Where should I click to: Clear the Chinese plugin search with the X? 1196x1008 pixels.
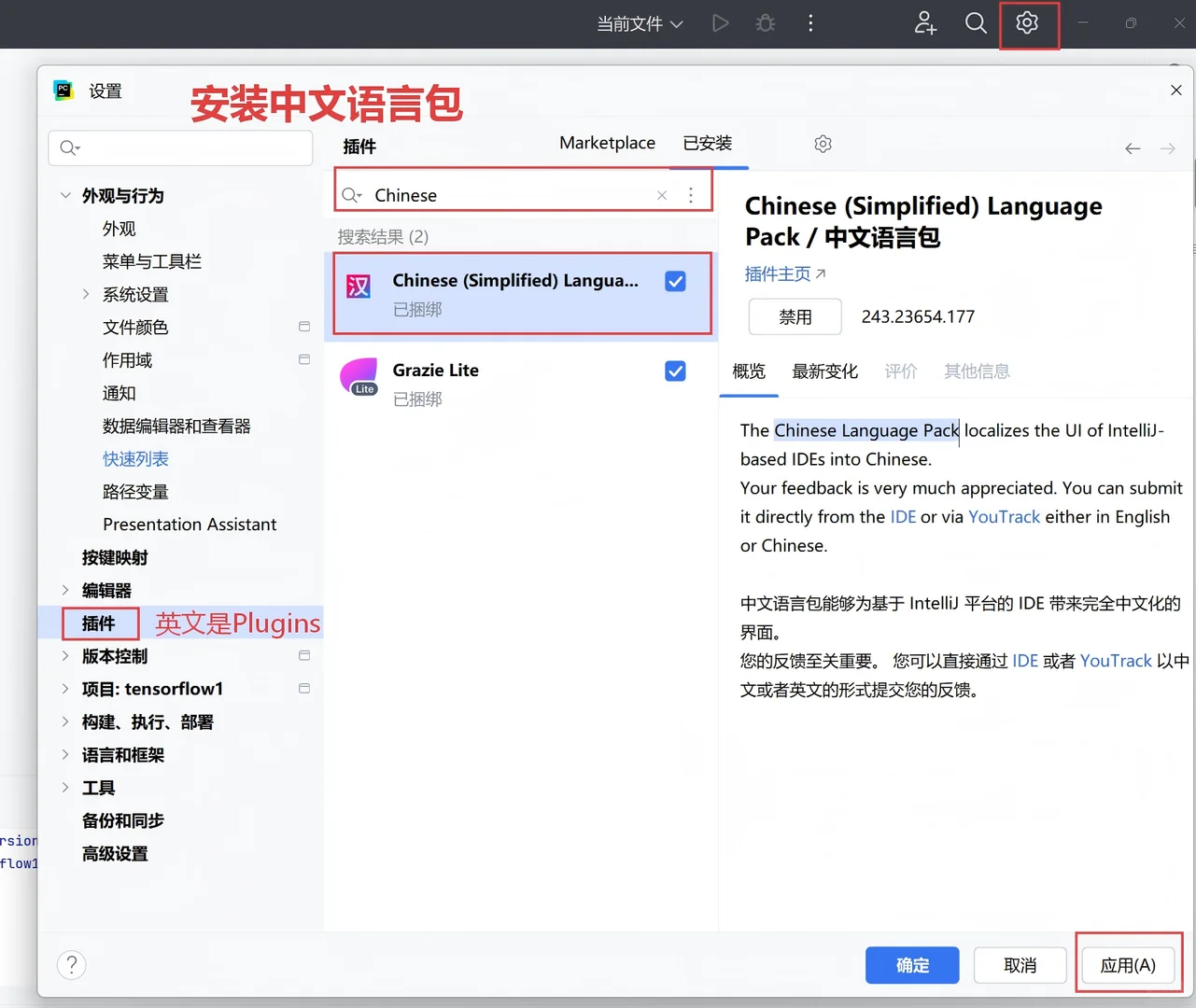click(x=661, y=195)
